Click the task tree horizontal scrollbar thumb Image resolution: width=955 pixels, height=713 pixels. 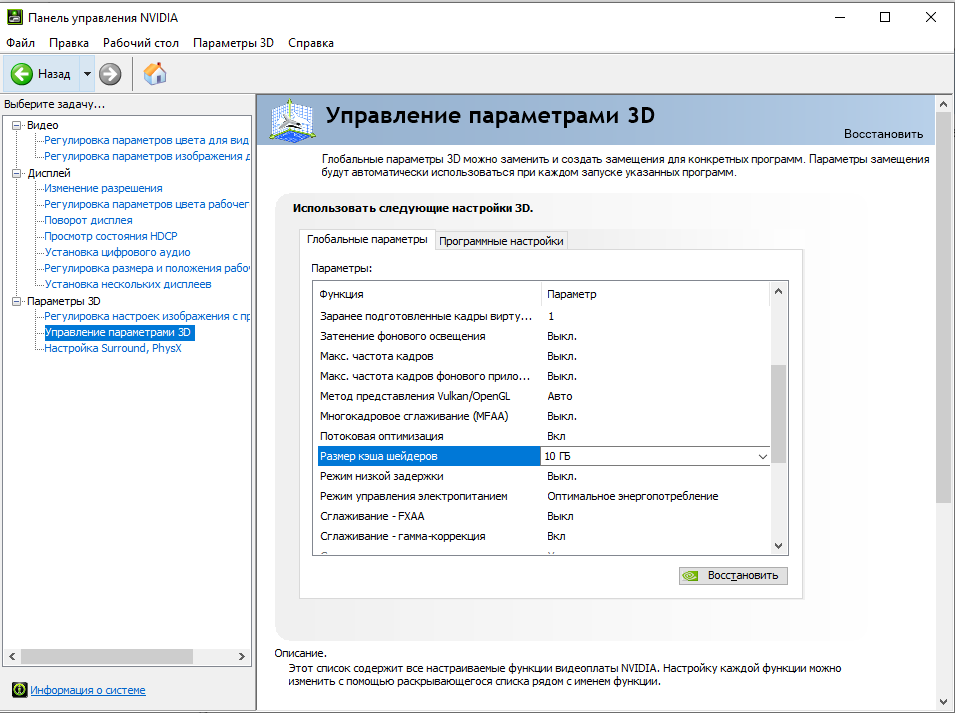(107, 656)
